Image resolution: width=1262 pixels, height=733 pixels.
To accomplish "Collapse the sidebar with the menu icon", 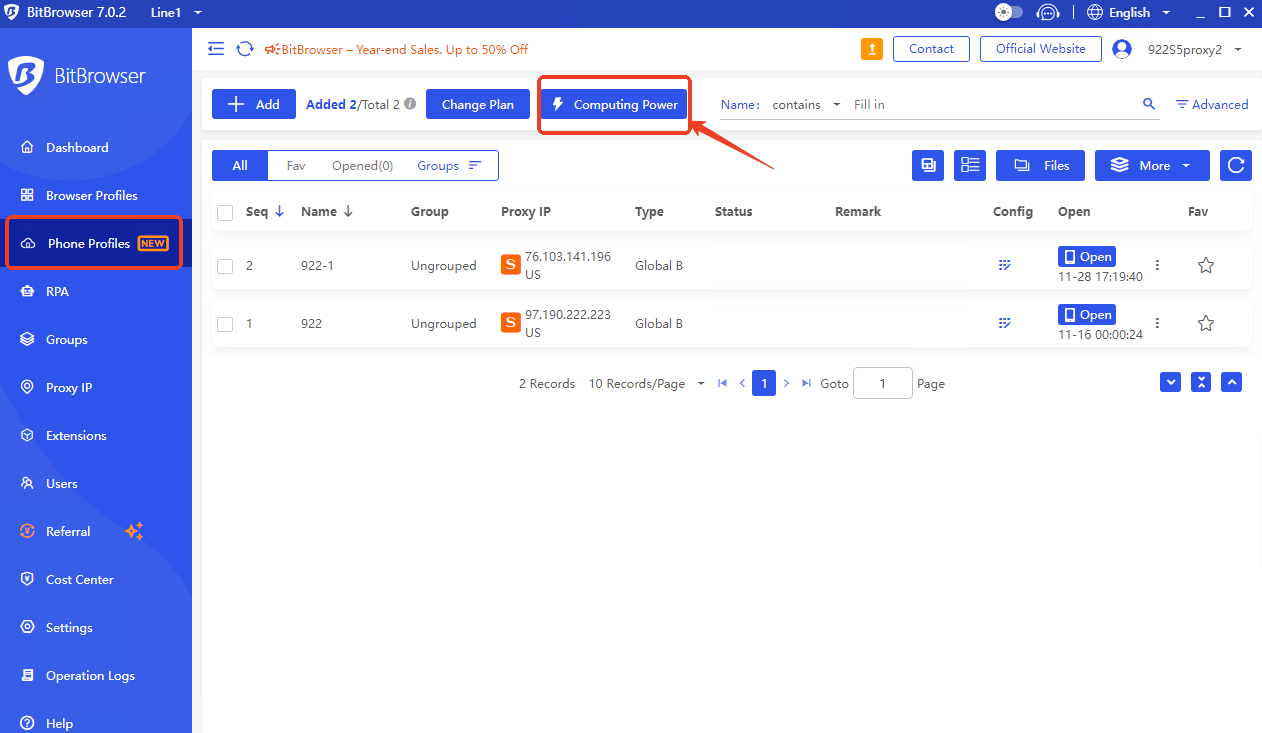I will pyautogui.click(x=216, y=49).
